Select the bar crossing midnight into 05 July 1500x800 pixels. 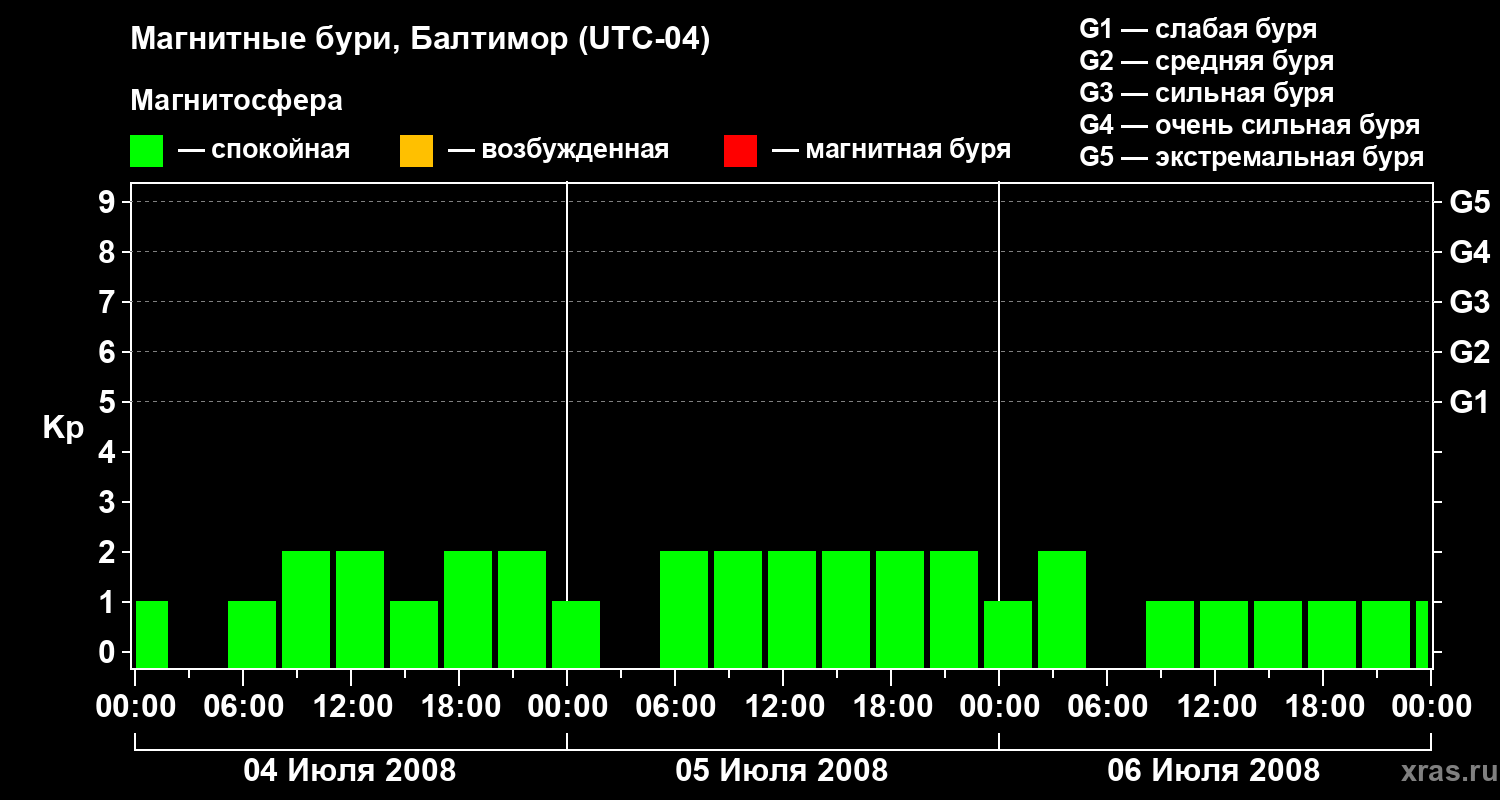click(x=576, y=634)
